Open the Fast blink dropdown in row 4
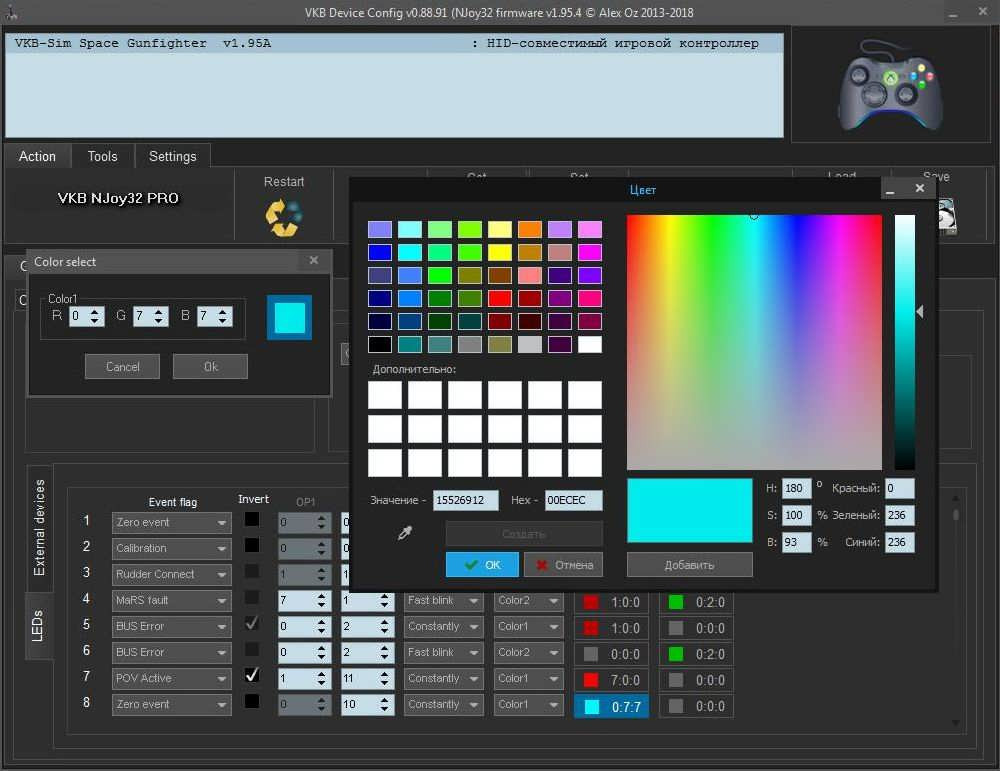This screenshot has height=771, width=1000. (443, 600)
